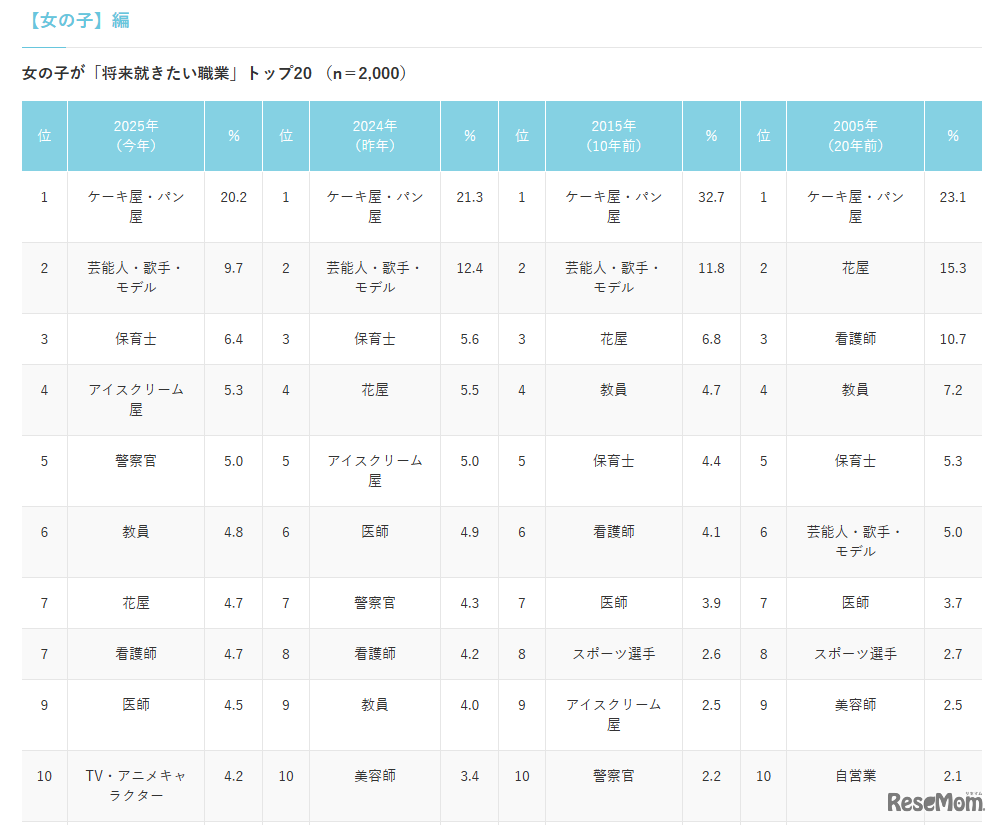Click 看護師 ranked 3 in 2005 column
The width and height of the screenshot is (998, 825).
(855, 339)
